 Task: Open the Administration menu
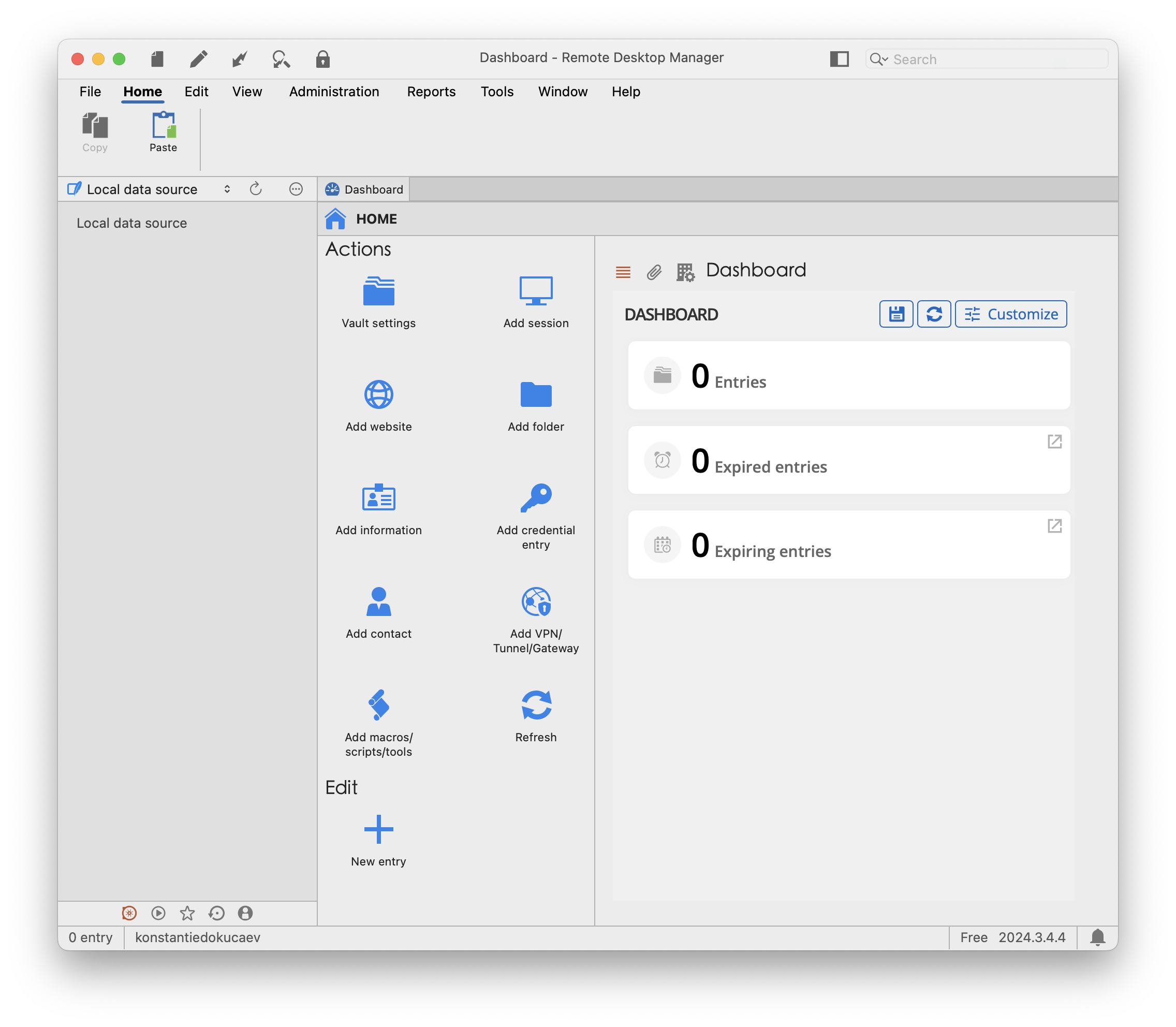point(333,92)
